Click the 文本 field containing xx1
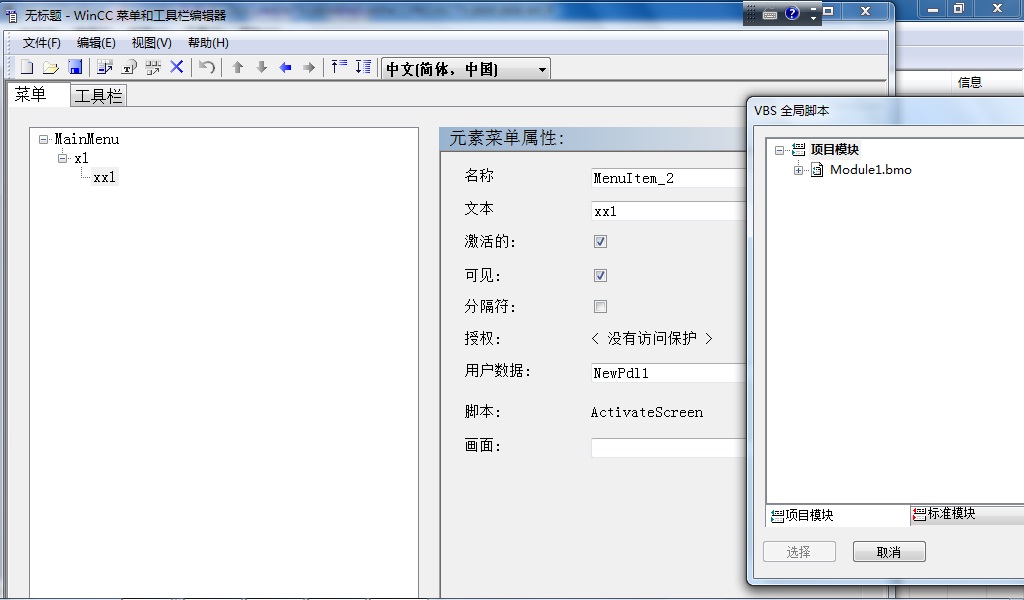This screenshot has width=1024, height=600. coord(669,211)
